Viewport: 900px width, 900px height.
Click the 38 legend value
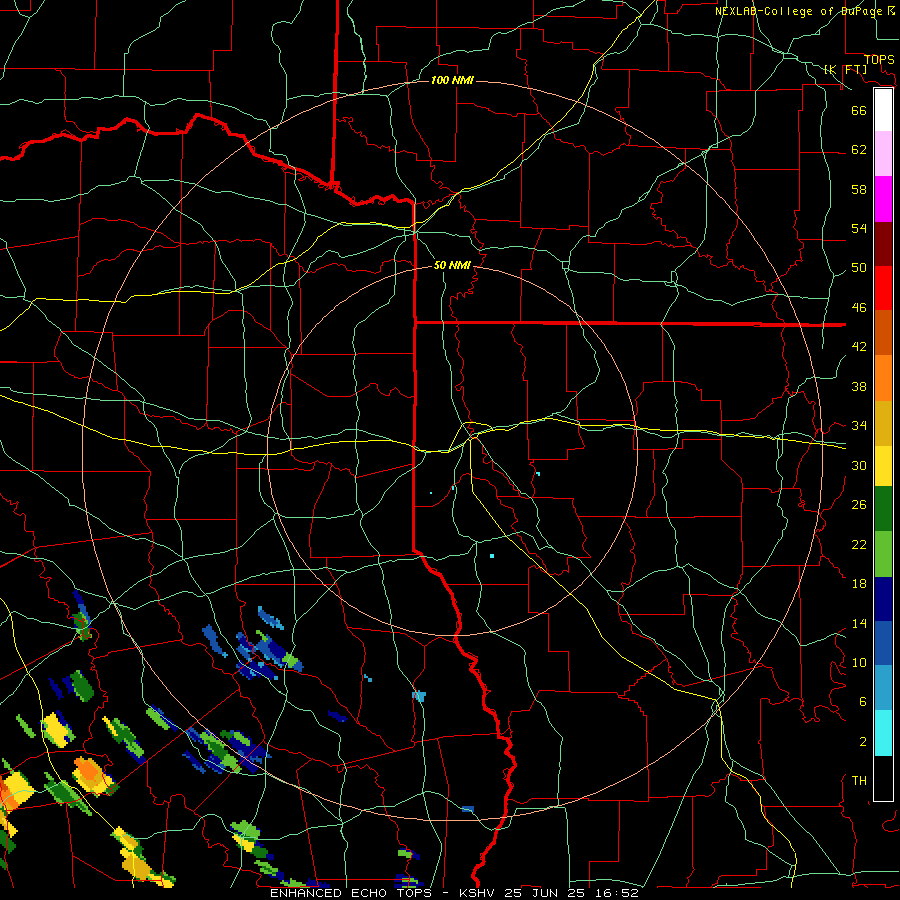click(859, 386)
